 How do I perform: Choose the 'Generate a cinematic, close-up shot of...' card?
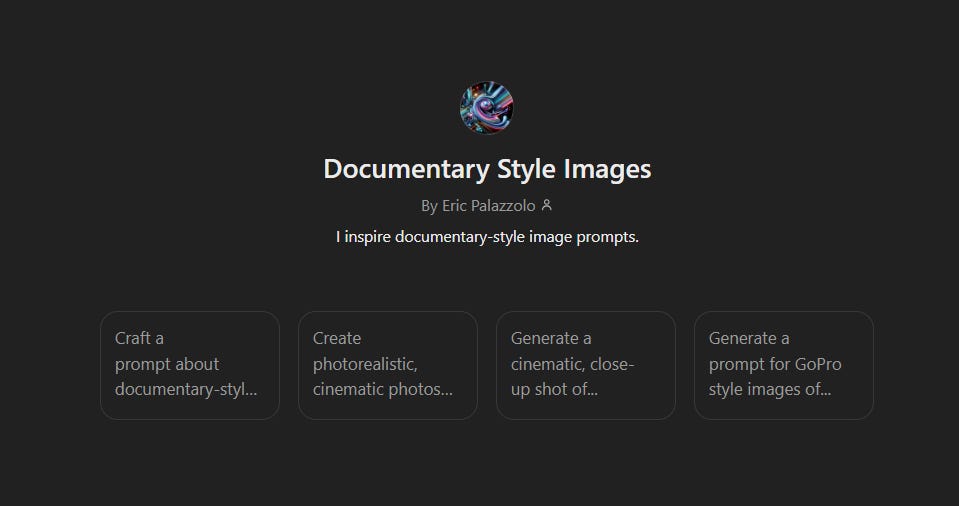tap(586, 365)
